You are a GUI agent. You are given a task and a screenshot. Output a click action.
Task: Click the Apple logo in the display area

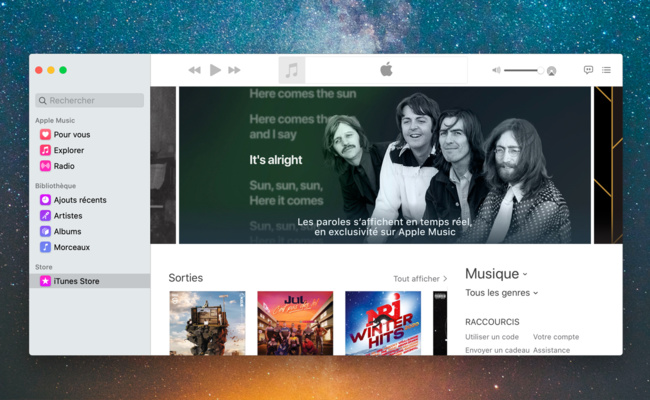tap(386, 69)
